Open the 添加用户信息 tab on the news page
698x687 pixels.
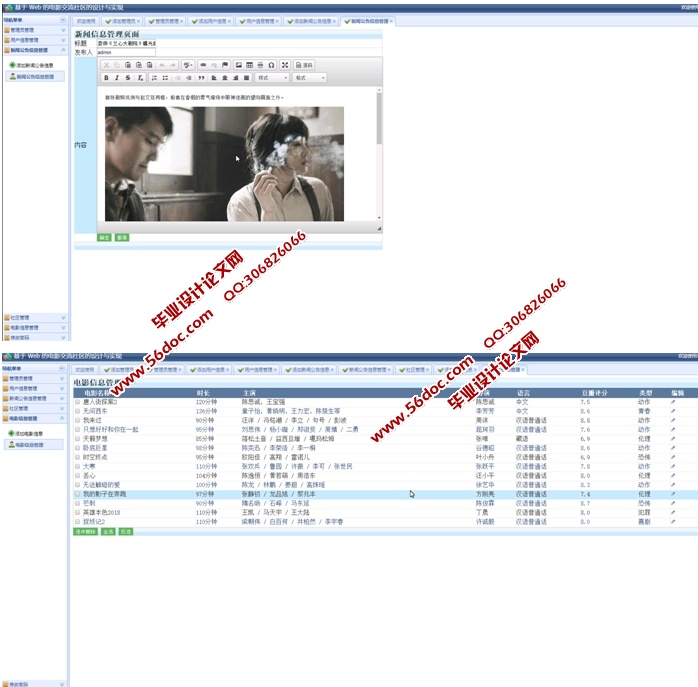coord(212,21)
